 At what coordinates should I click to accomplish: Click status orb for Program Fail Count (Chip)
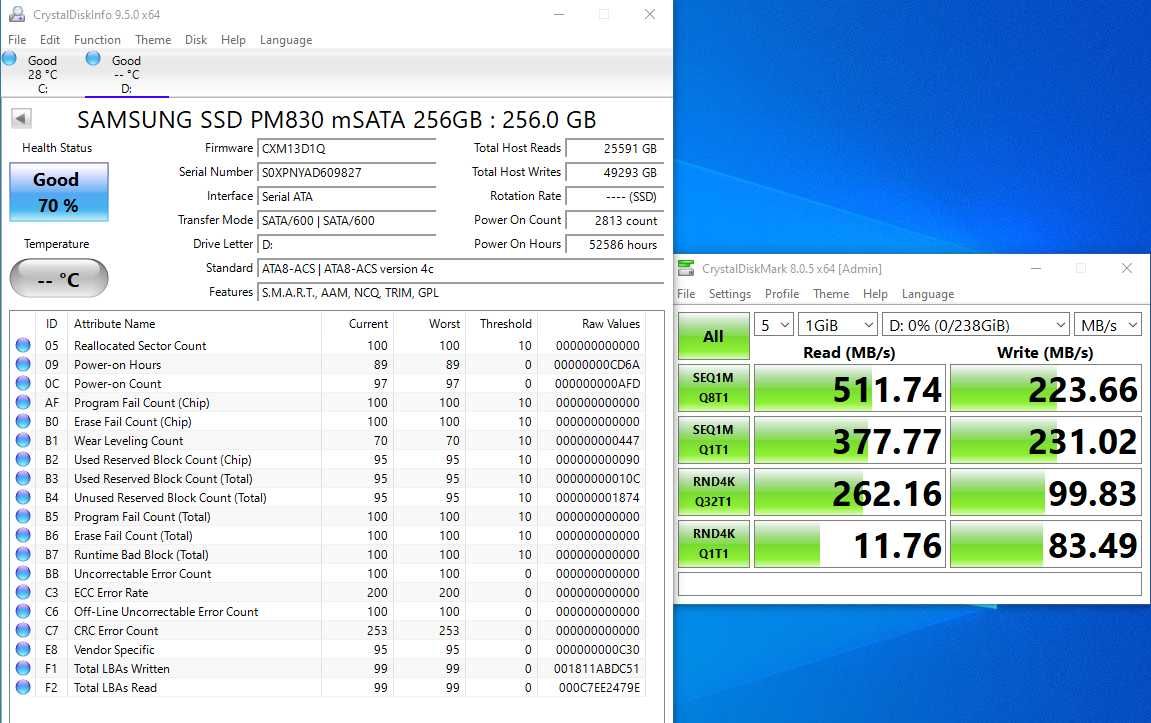pyautogui.click(x=23, y=402)
